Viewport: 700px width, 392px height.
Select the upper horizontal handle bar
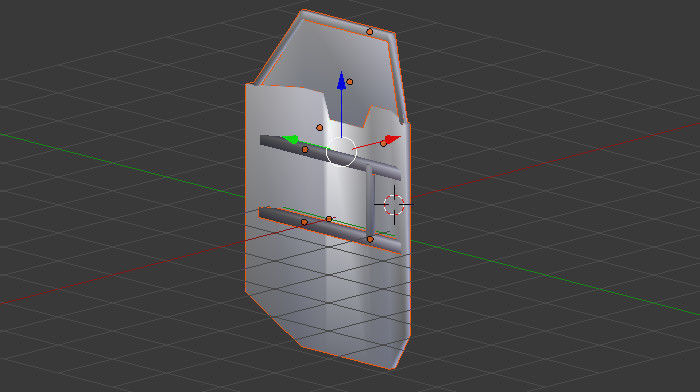click(x=330, y=157)
